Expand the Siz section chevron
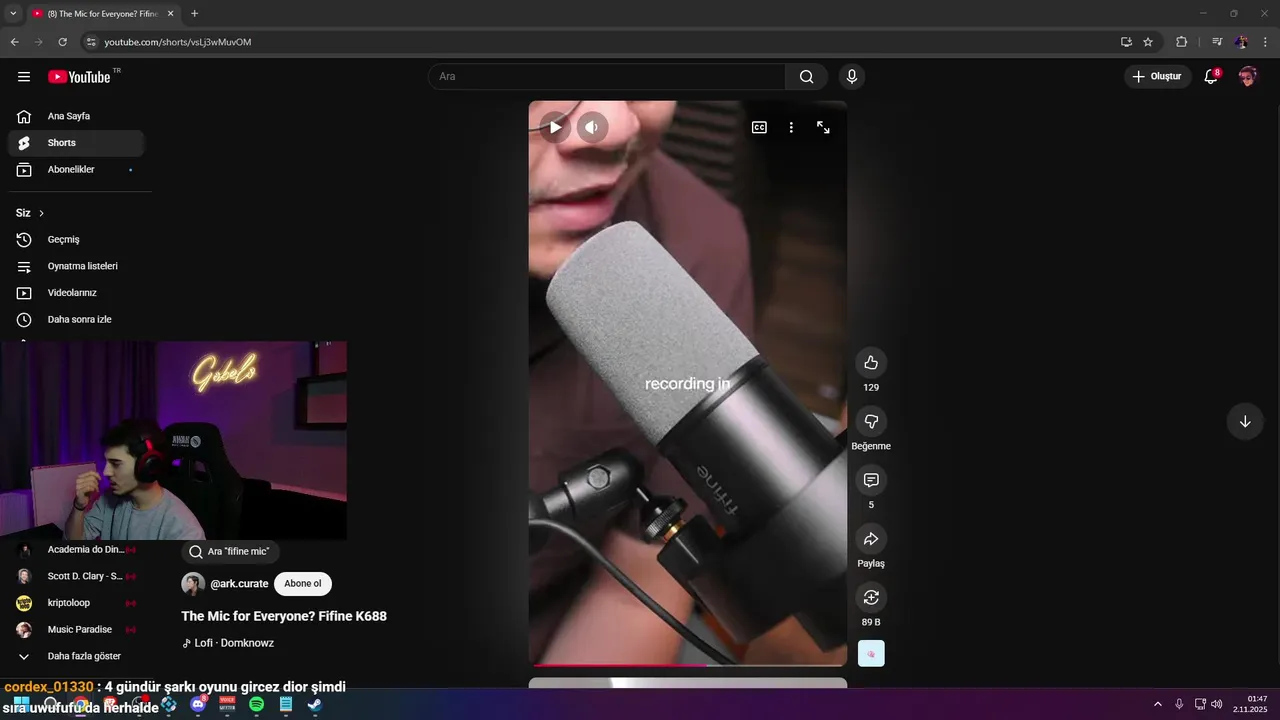The height and width of the screenshot is (720, 1280). point(41,213)
